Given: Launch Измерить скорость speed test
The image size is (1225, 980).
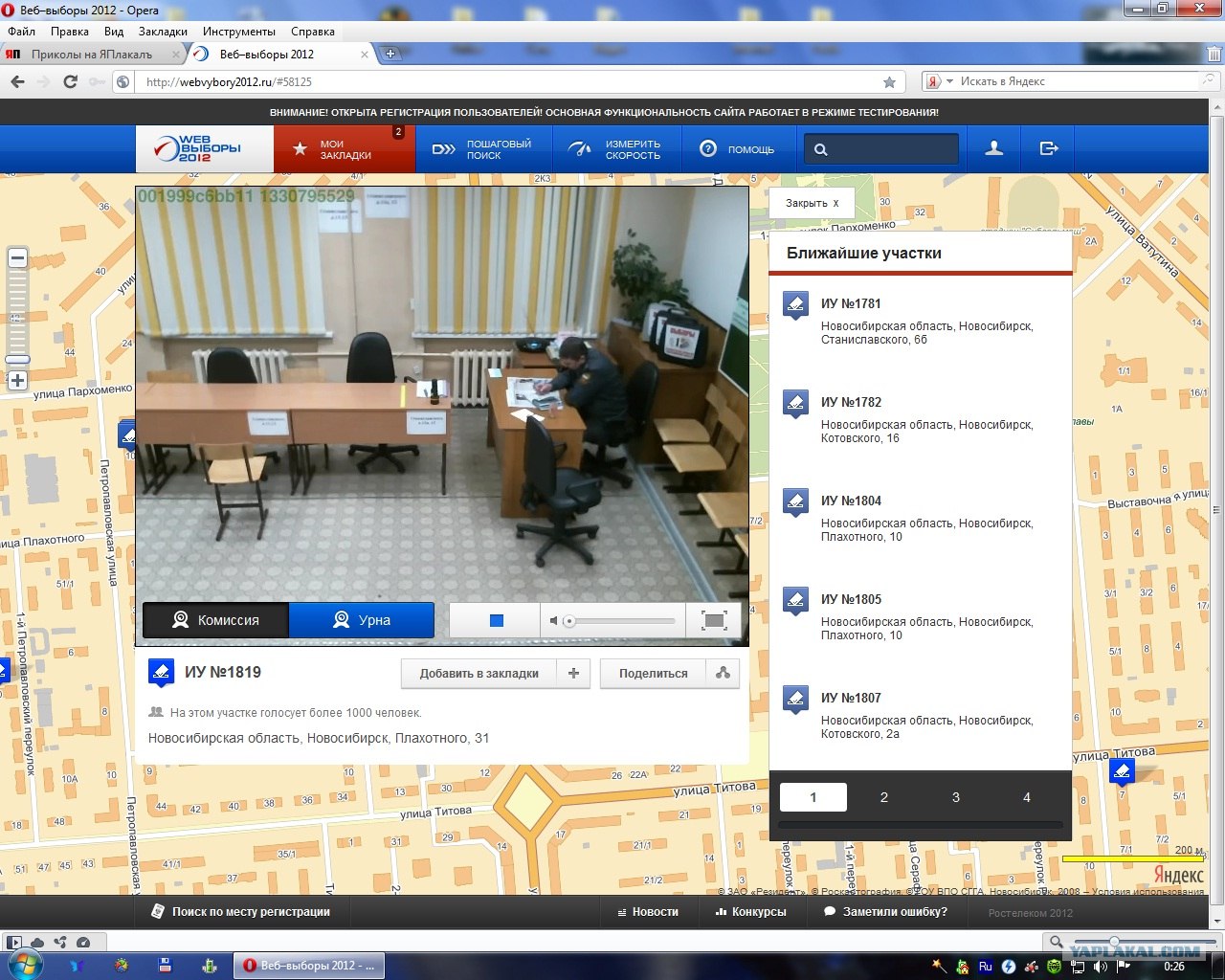Looking at the screenshot, I should tap(617, 149).
